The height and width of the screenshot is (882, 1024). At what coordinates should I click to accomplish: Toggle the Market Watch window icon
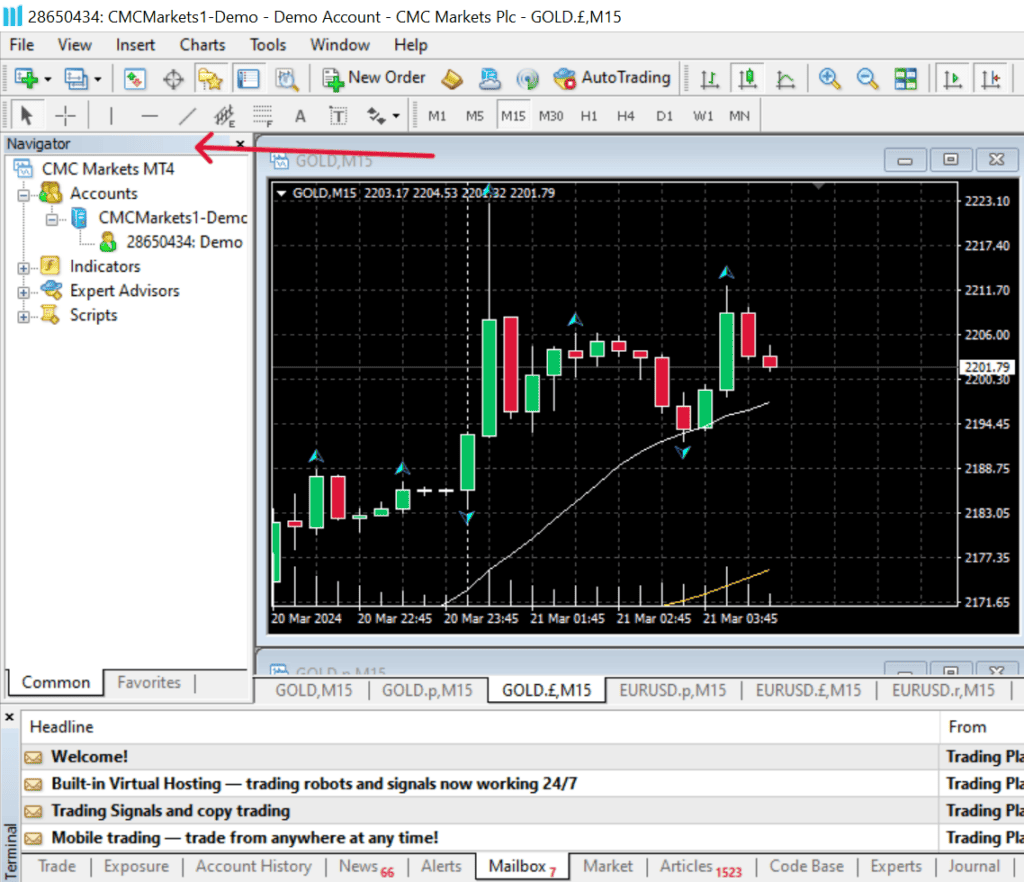point(135,80)
